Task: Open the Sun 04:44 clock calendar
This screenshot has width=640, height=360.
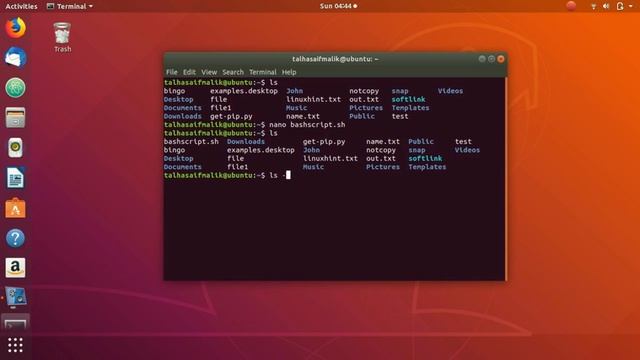Action: click(338, 6)
